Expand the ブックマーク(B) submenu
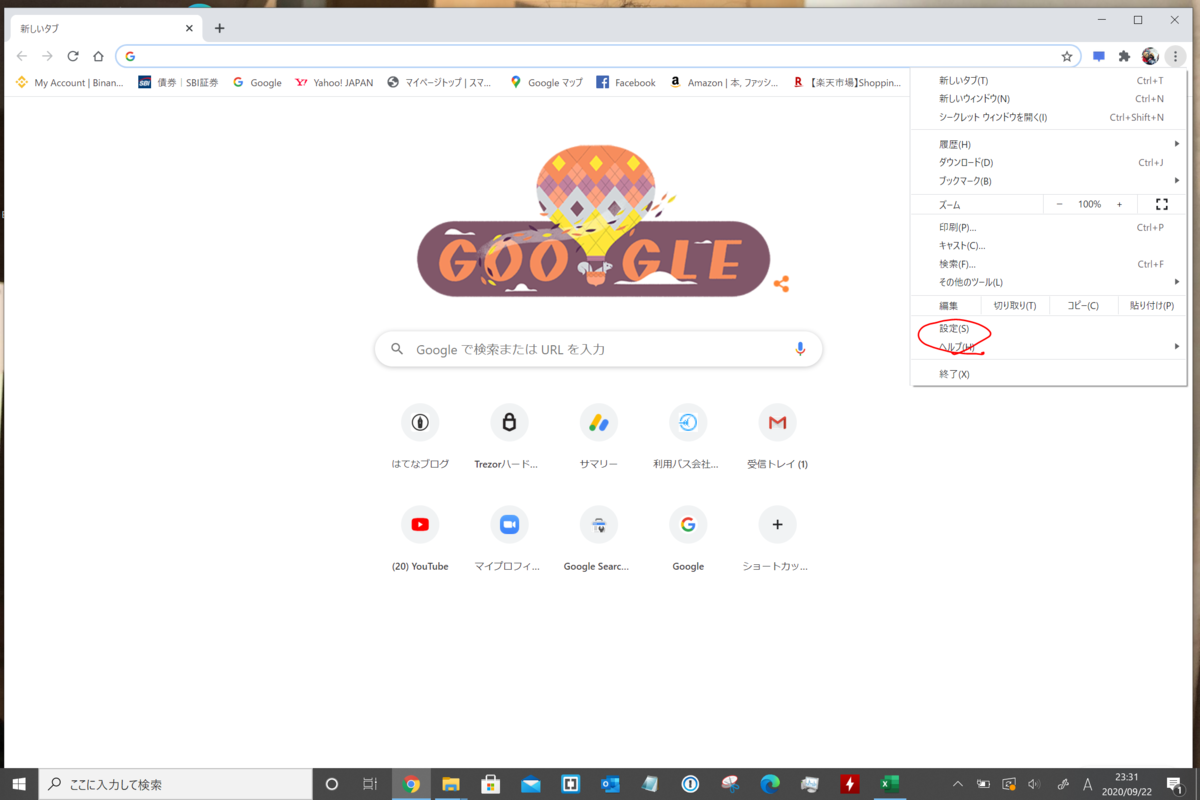 point(1049,181)
